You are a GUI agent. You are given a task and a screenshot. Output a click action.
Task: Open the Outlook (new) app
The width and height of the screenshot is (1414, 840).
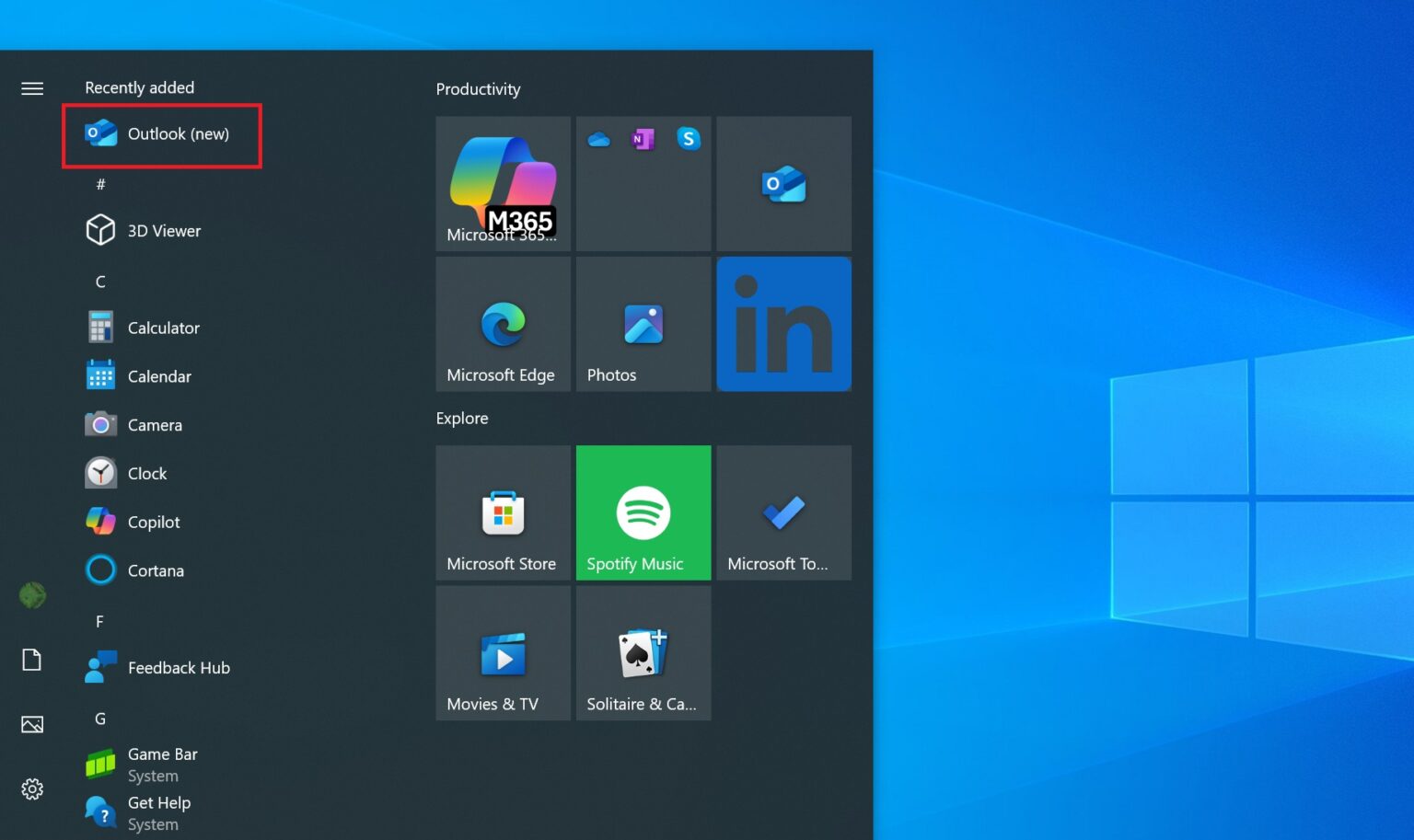(162, 133)
